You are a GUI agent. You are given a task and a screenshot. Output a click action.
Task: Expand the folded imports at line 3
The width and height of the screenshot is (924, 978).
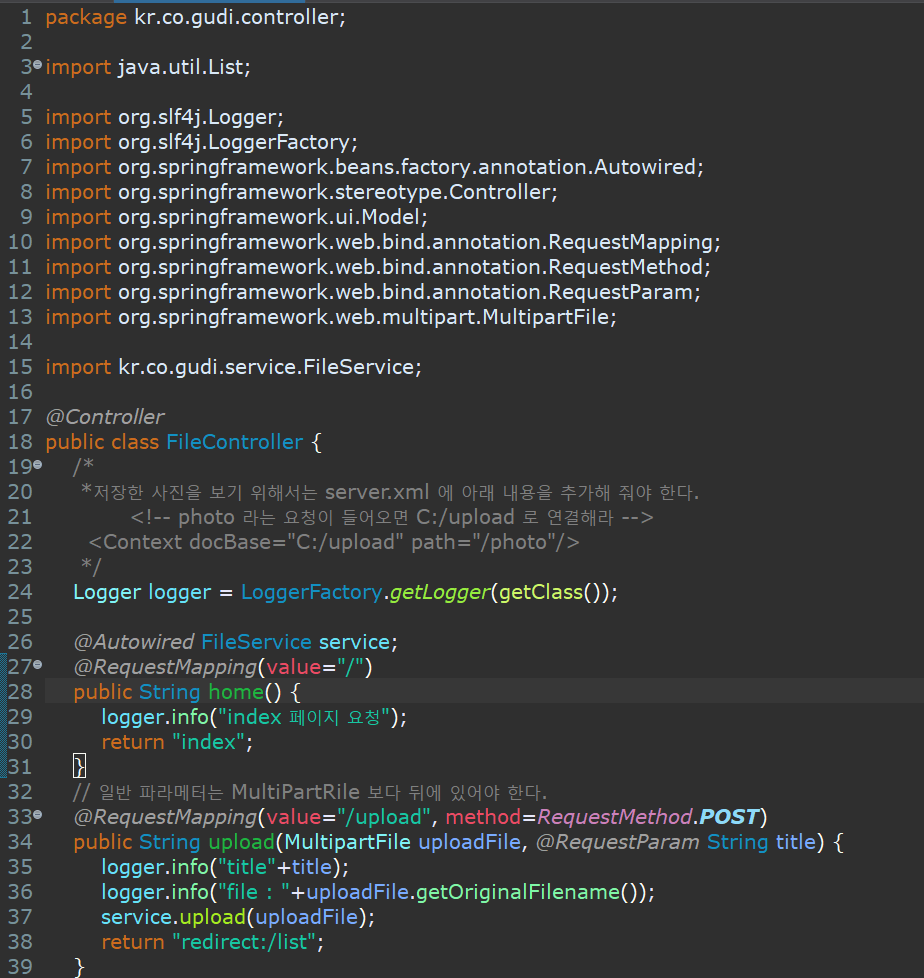tap(37, 64)
